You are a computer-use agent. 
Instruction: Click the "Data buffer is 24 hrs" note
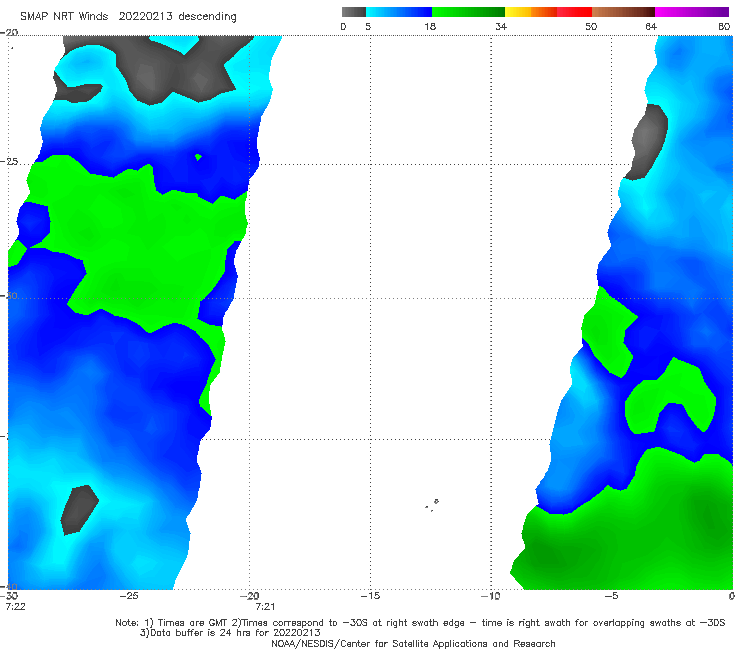[230, 633]
